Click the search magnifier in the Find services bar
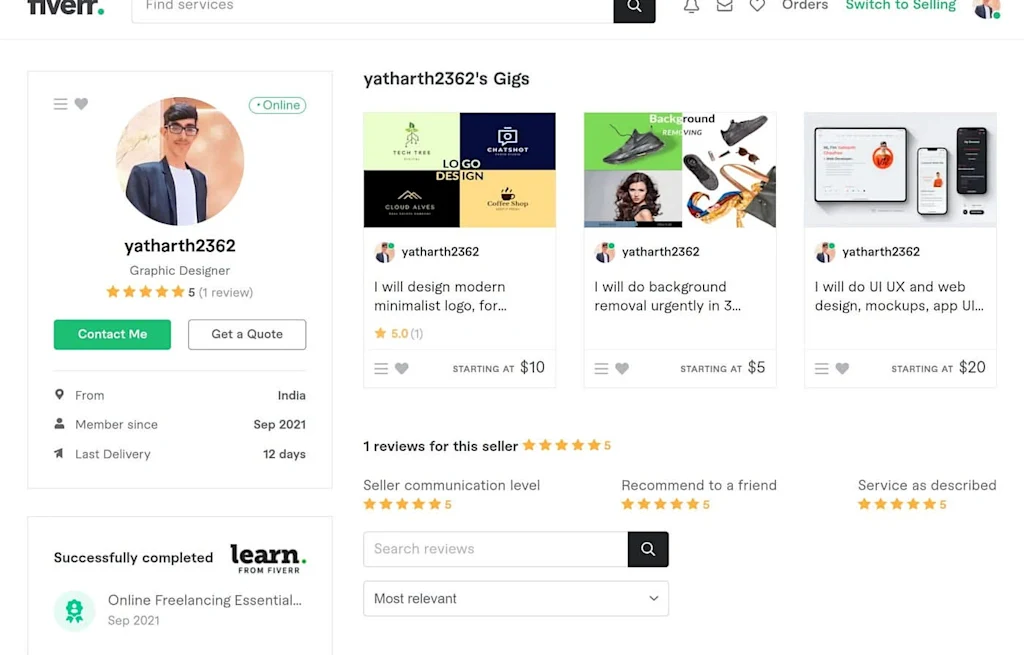This screenshot has height=655, width=1024. click(x=634, y=6)
